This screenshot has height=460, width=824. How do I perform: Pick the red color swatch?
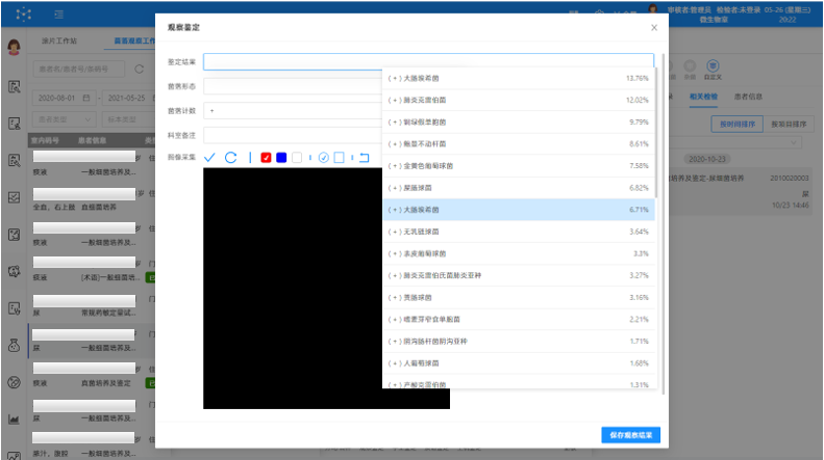pos(266,158)
